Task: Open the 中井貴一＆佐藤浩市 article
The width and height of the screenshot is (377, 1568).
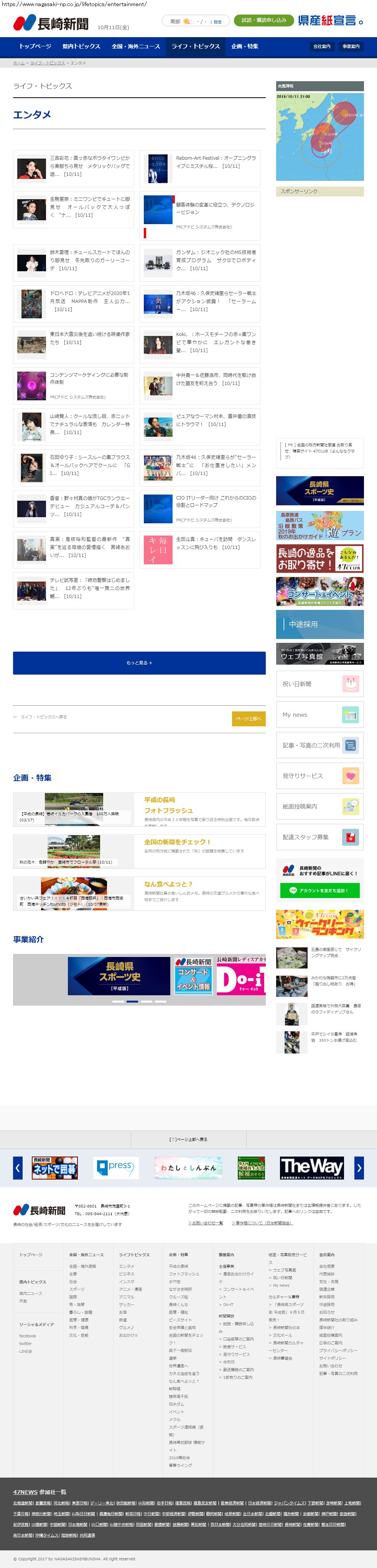Action: coord(200,385)
